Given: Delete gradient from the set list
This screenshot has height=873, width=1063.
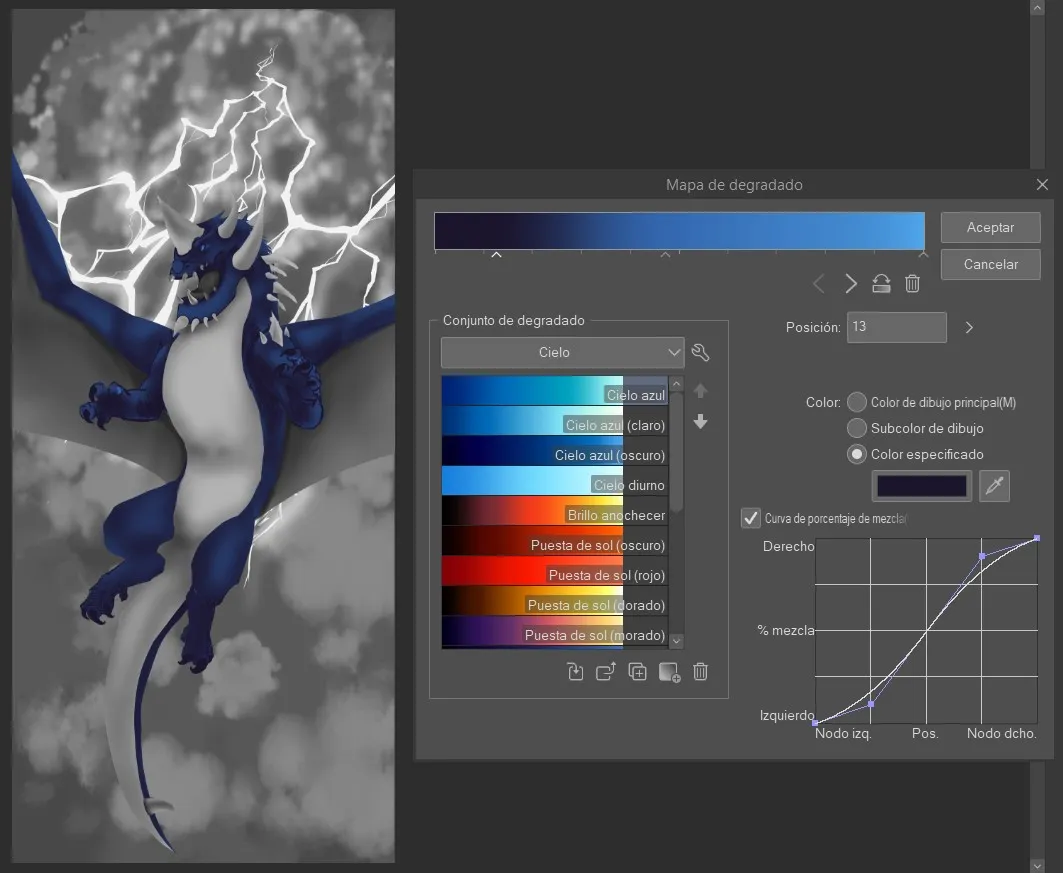Looking at the screenshot, I should tap(700, 672).
